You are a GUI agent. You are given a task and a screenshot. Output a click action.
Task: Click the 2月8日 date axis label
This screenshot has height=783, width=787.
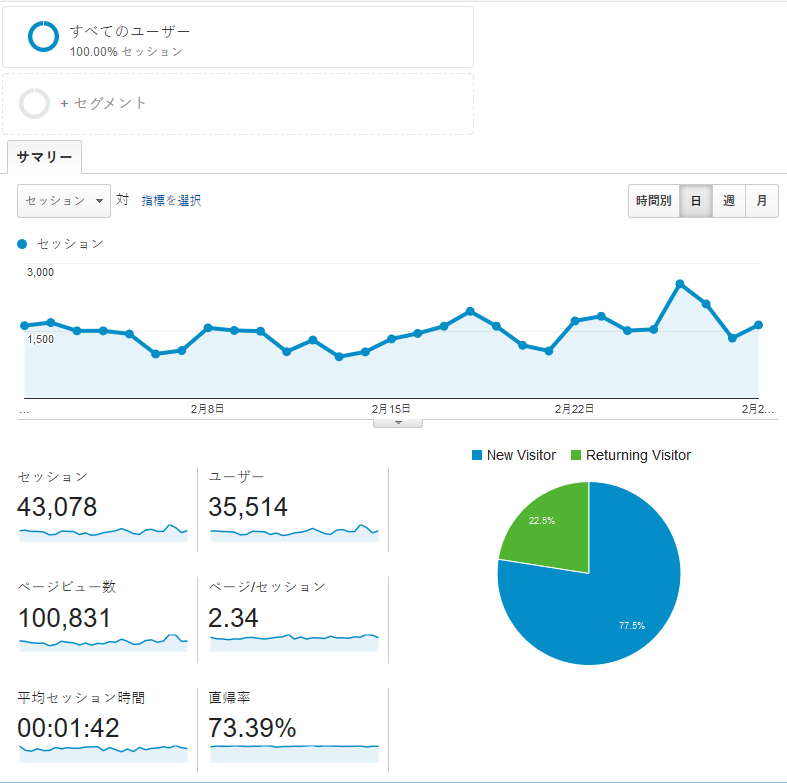pos(207,409)
